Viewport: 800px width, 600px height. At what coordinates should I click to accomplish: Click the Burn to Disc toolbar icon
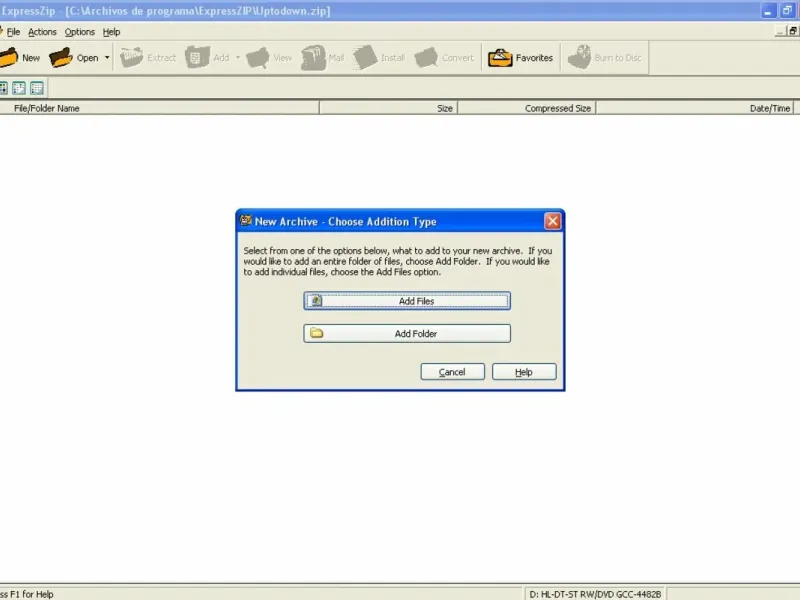(x=605, y=58)
